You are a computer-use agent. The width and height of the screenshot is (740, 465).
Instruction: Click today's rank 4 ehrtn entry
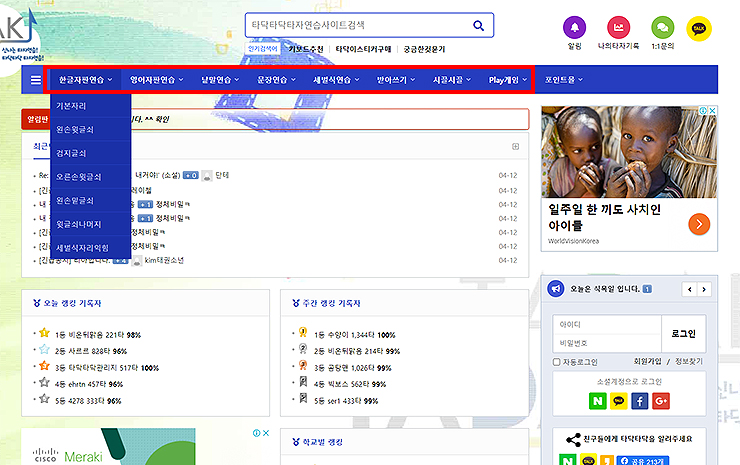coord(89,384)
